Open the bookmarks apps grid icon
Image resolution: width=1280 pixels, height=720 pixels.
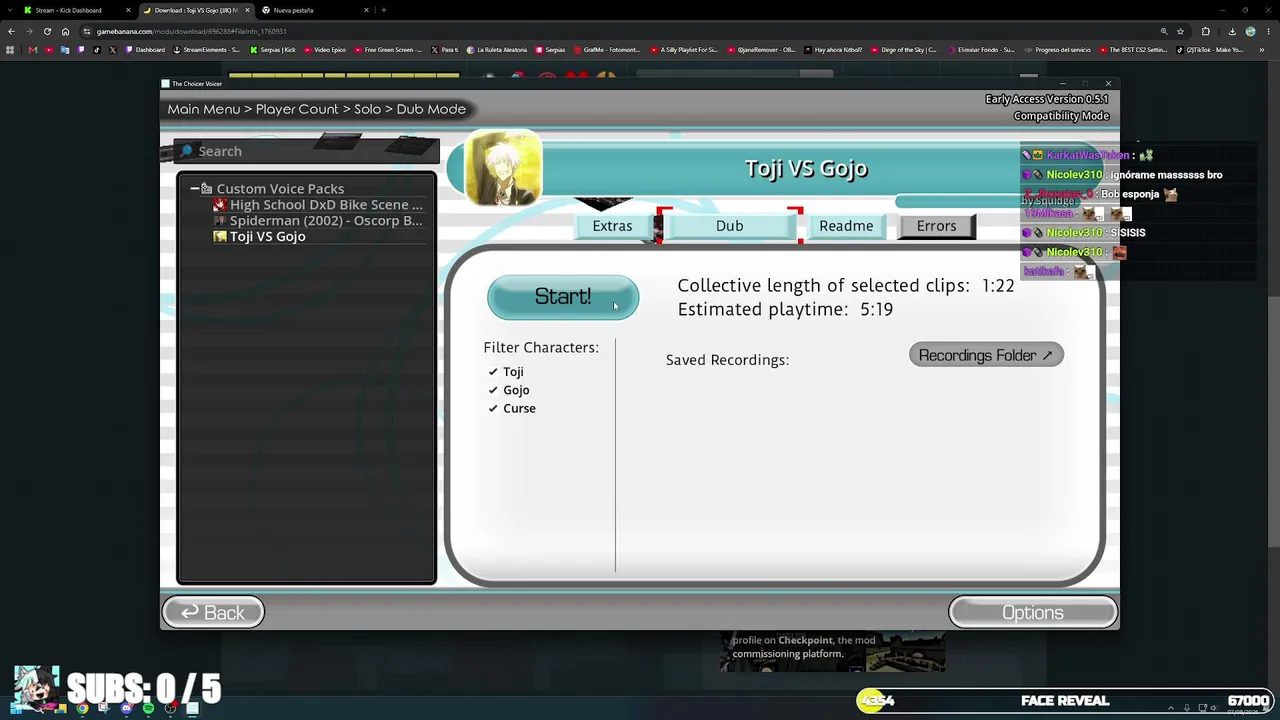point(11,49)
